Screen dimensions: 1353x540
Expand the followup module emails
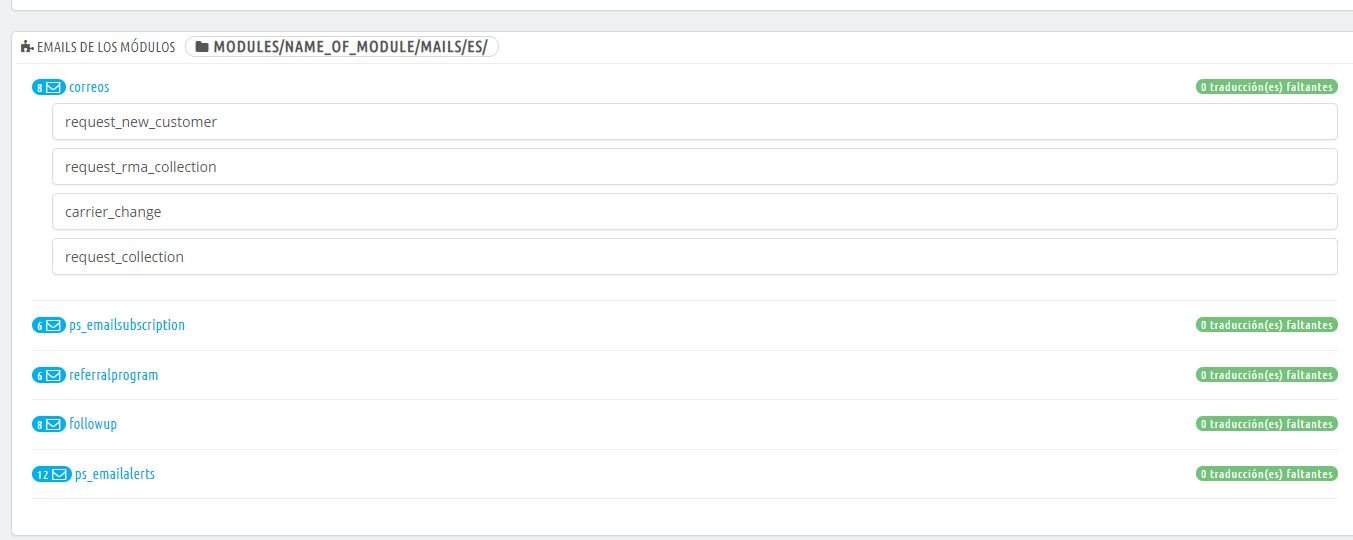point(92,424)
